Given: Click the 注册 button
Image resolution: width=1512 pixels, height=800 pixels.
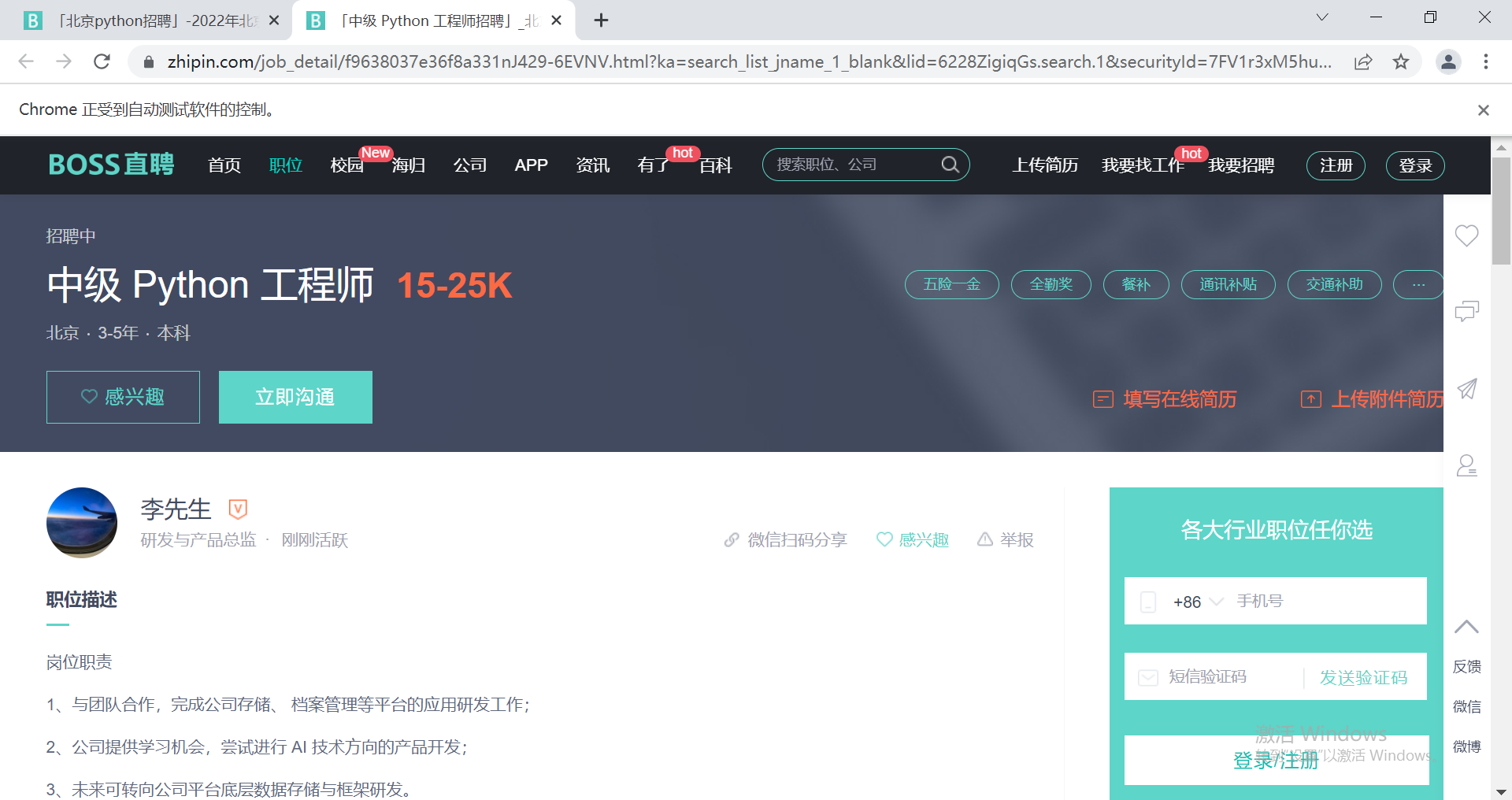Looking at the screenshot, I should [1336, 165].
